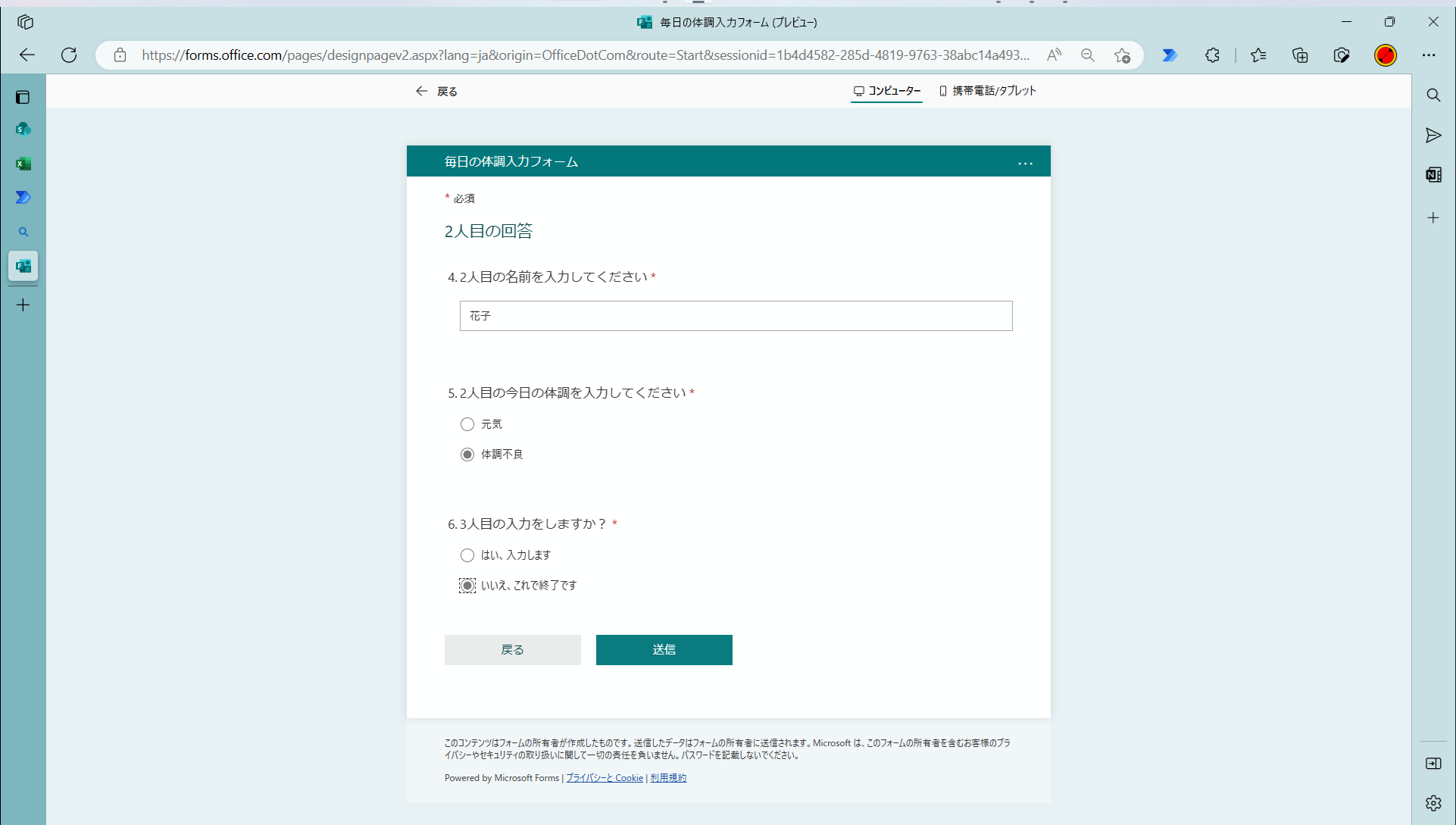
Task: Choose the 体調不良 option
Action: click(467, 455)
